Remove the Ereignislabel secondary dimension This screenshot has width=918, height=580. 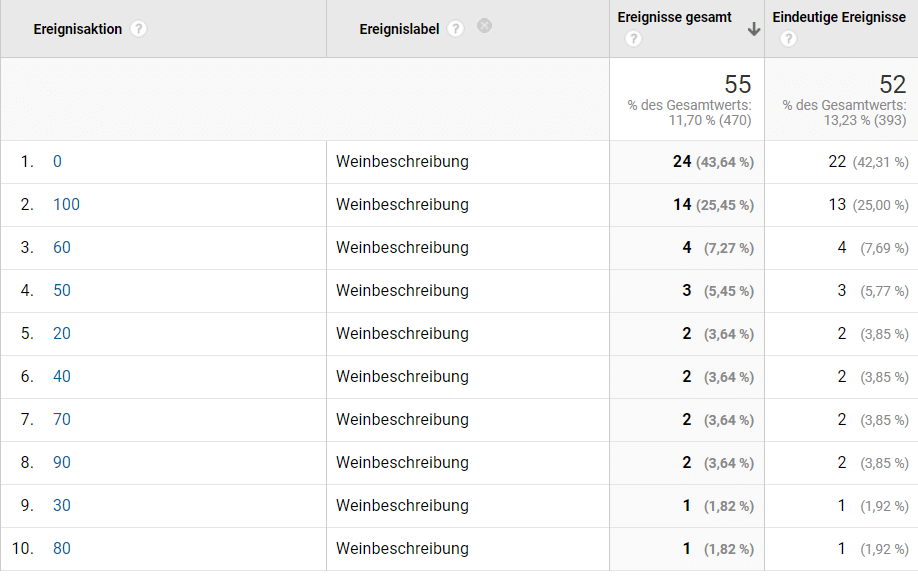click(485, 27)
